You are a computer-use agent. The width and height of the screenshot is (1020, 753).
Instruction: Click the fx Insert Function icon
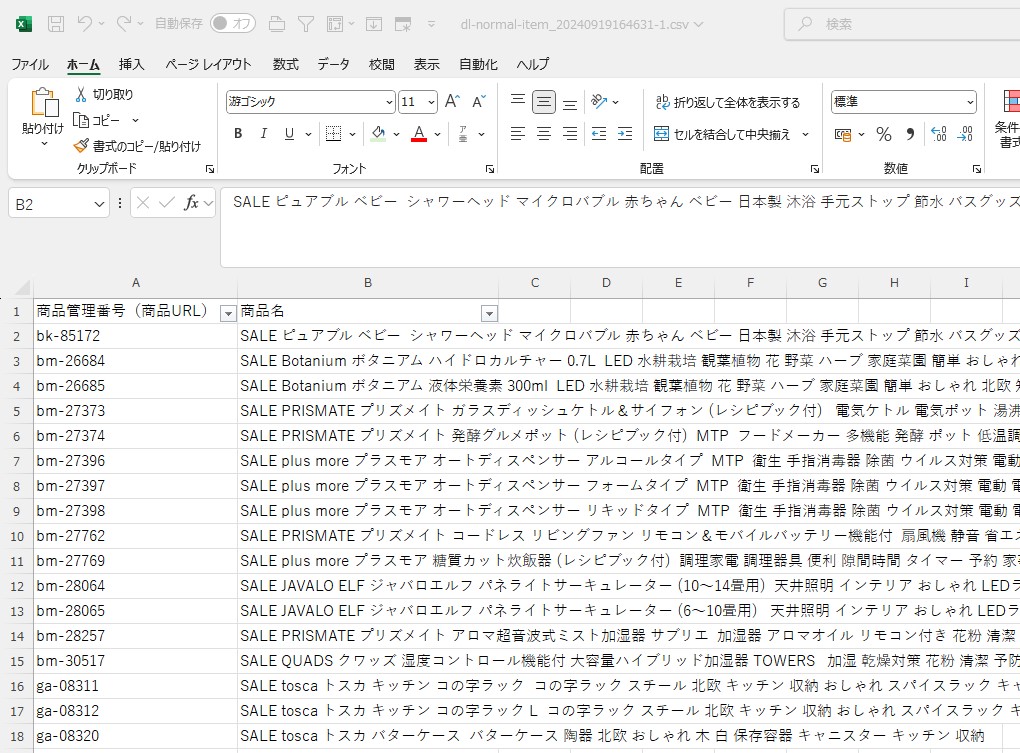tap(191, 204)
